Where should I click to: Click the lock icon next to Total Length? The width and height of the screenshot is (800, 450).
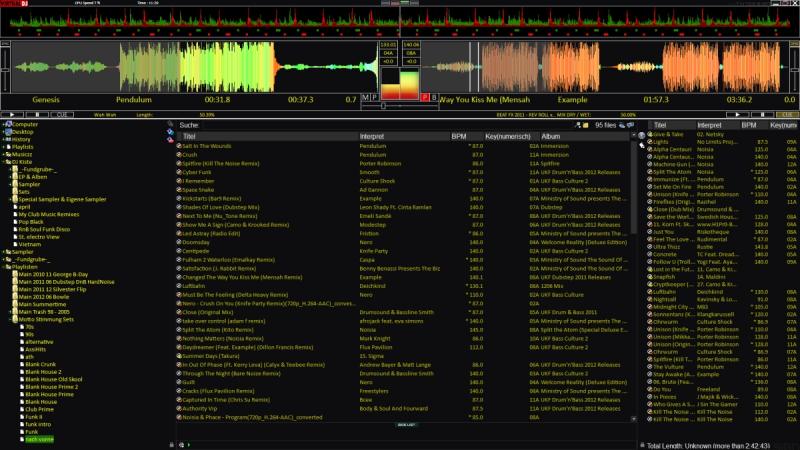(x=642, y=445)
